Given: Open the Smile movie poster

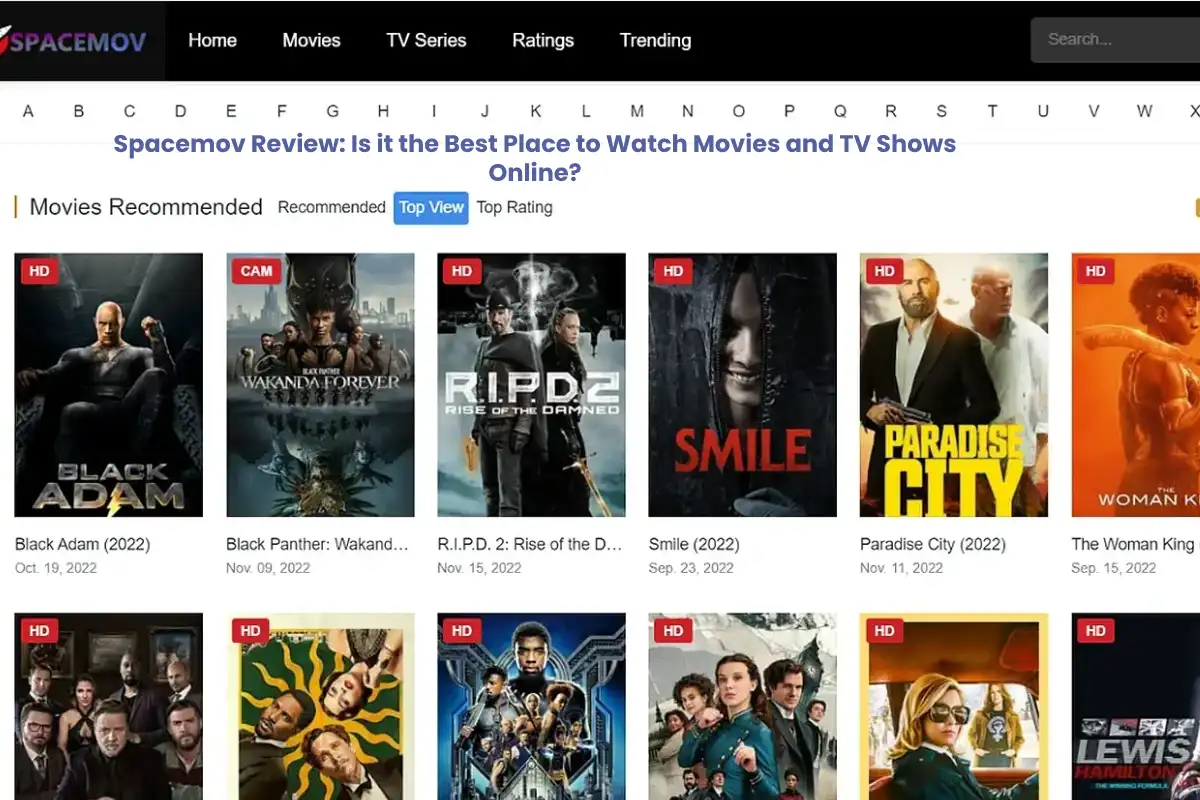Looking at the screenshot, I should pos(743,385).
